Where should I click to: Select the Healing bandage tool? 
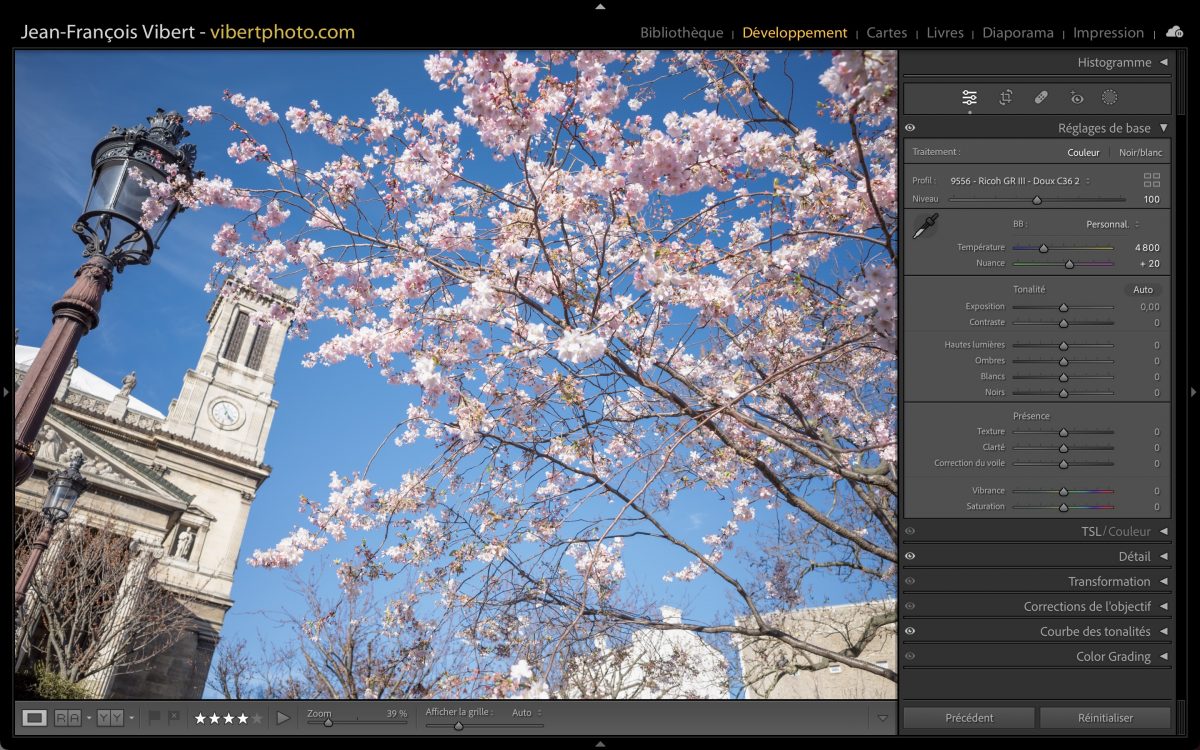(x=1041, y=98)
